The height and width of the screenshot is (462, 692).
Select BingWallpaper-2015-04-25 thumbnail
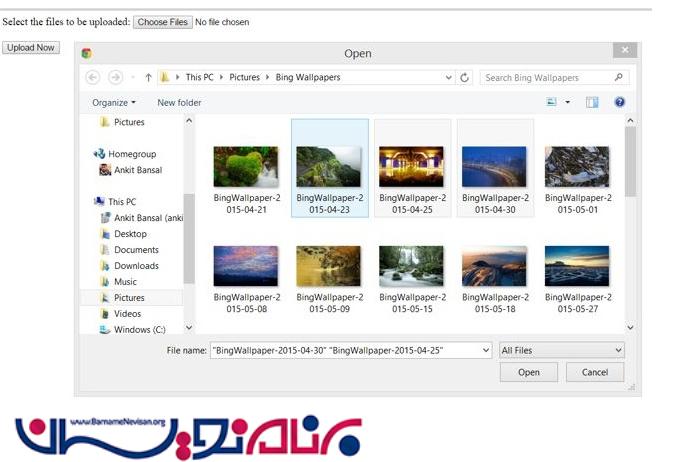pos(412,168)
